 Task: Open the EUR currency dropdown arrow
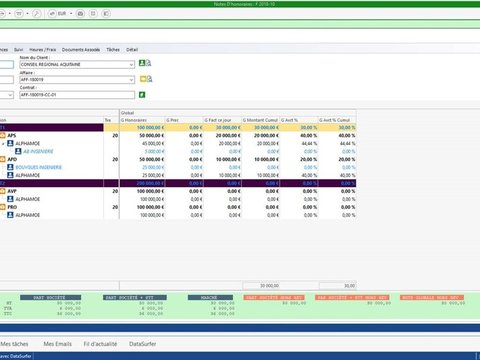pos(71,14)
